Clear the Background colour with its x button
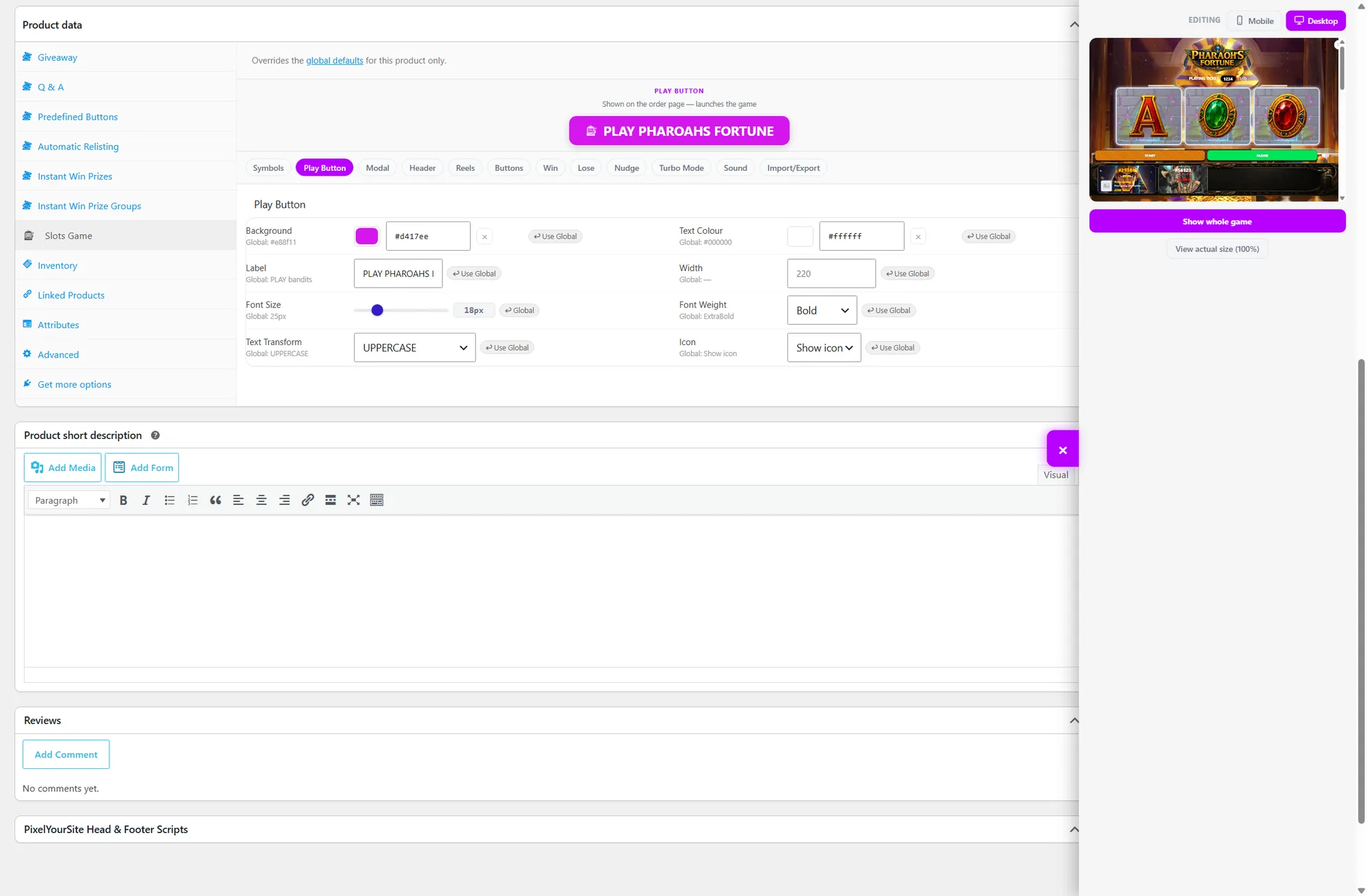 click(x=485, y=236)
